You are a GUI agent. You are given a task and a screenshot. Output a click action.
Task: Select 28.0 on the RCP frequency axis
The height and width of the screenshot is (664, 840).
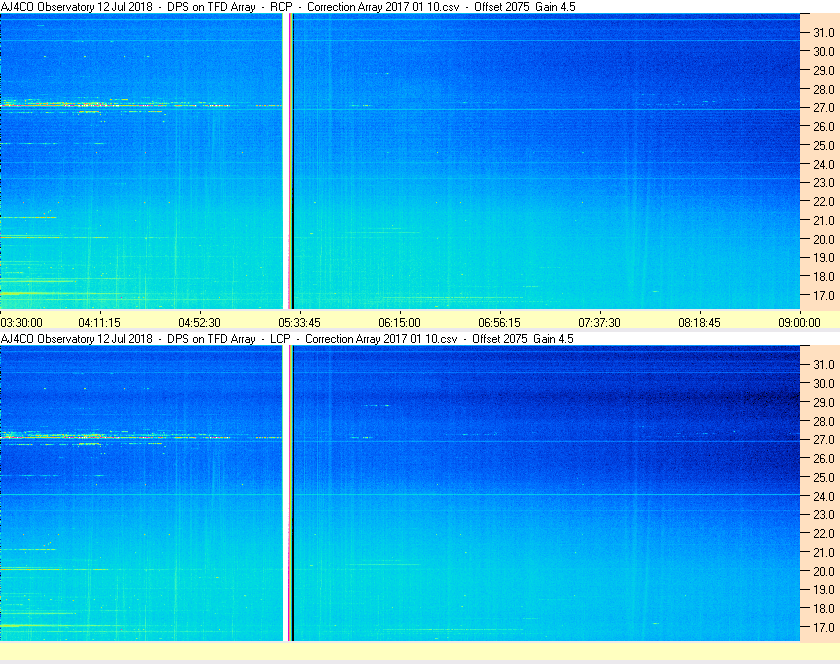[x=824, y=89]
